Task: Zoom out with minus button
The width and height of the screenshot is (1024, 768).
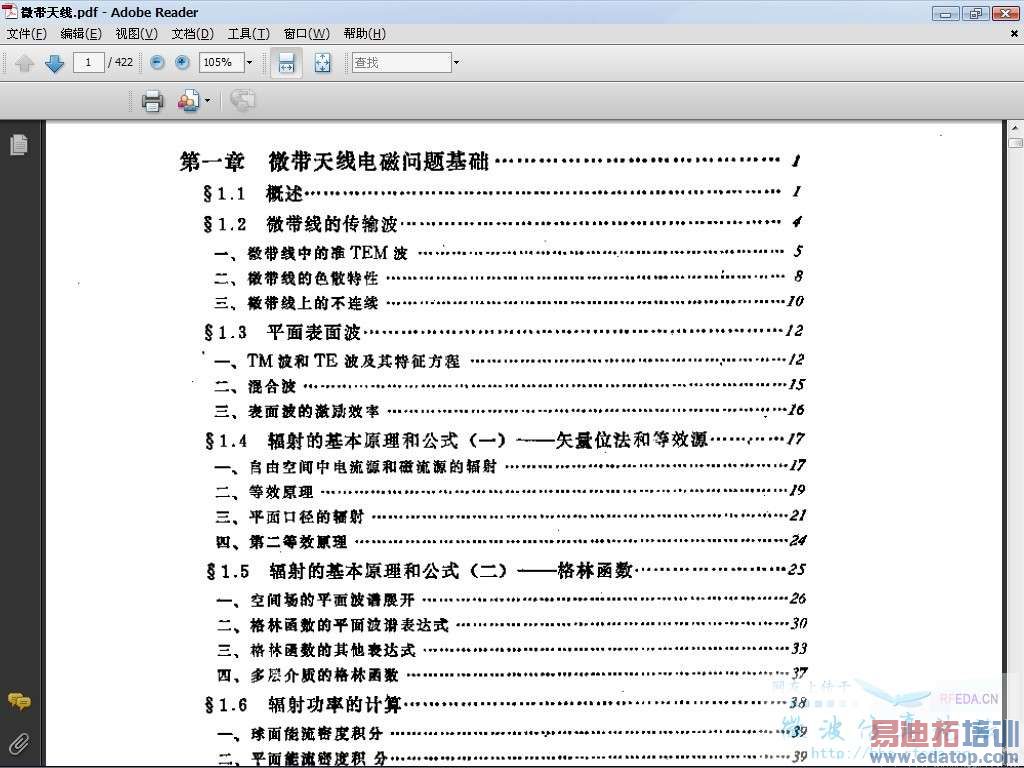Action: click(157, 62)
